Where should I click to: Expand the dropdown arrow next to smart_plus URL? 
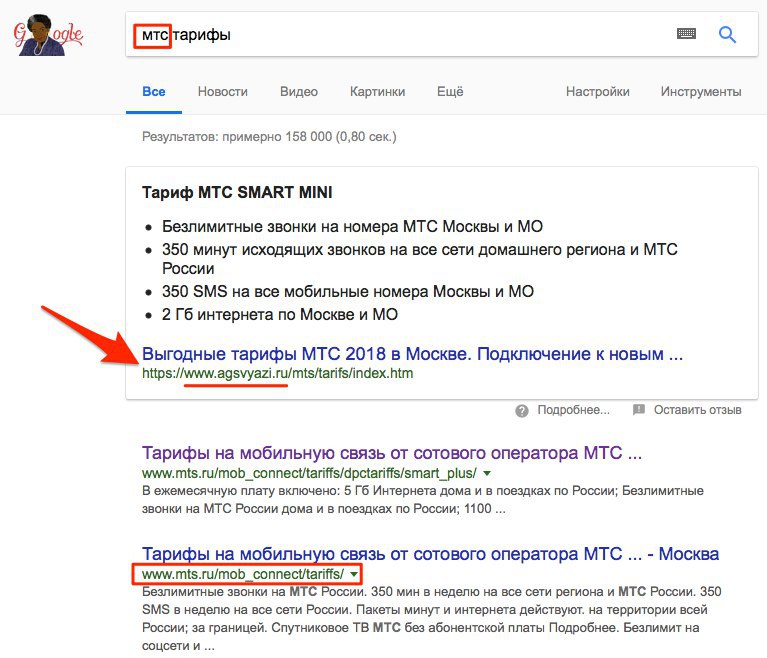pos(487,474)
